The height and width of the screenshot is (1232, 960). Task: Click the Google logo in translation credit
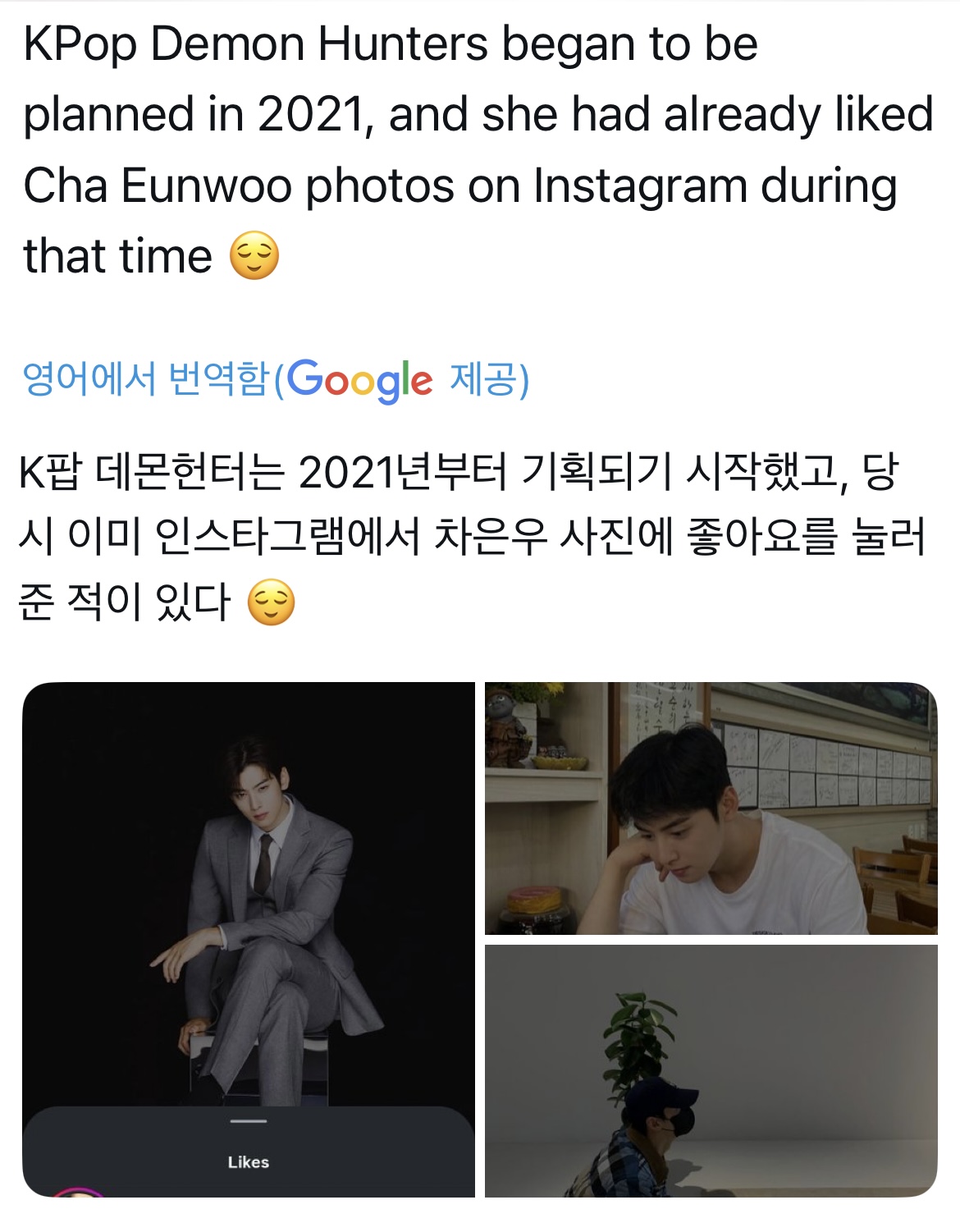[359, 380]
